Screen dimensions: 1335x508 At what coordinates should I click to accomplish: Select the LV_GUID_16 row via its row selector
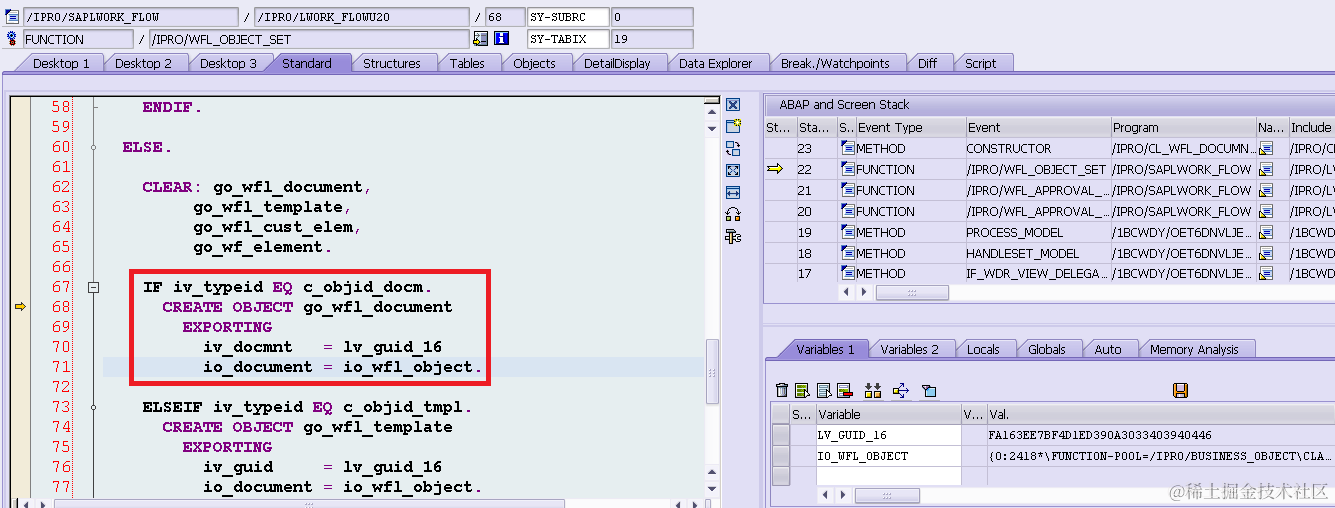pyautogui.click(x=780, y=435)
